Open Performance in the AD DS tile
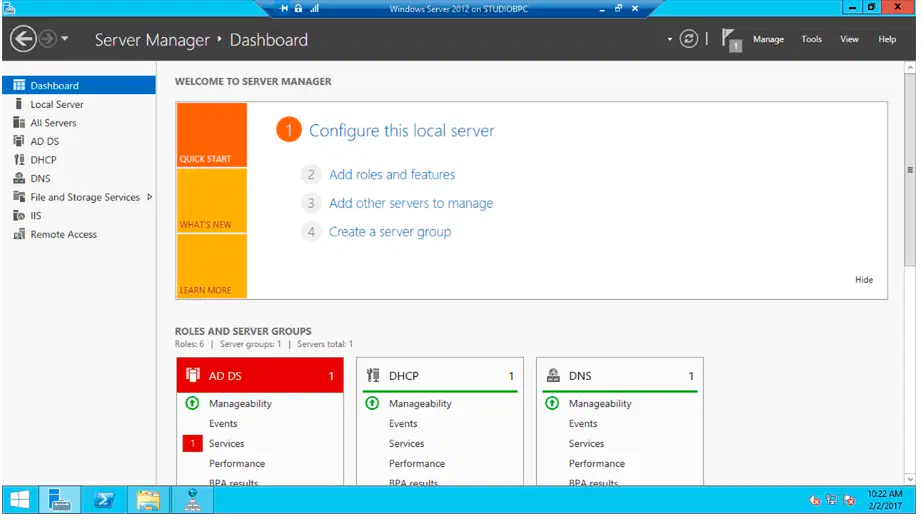 (237, 463)
